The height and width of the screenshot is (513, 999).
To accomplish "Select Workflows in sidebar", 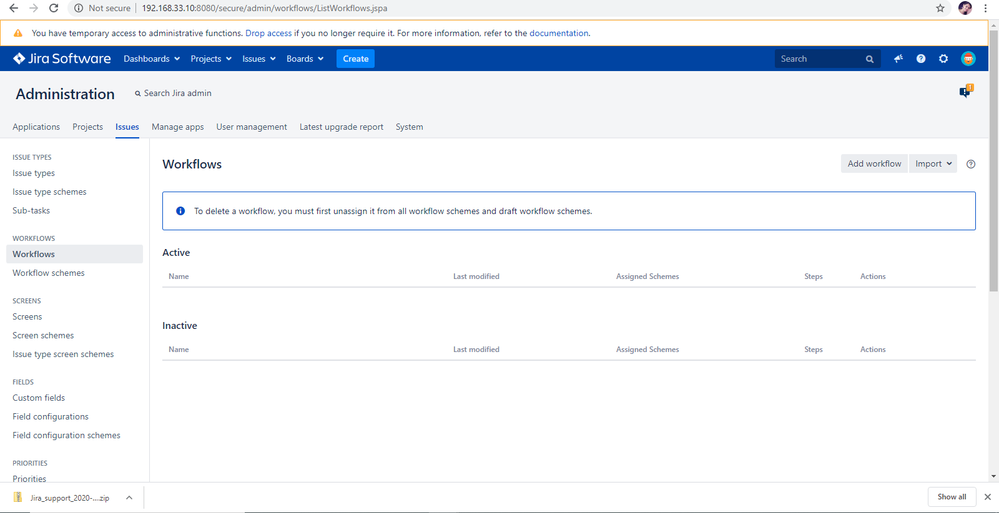I will click(x=75, y=254).
